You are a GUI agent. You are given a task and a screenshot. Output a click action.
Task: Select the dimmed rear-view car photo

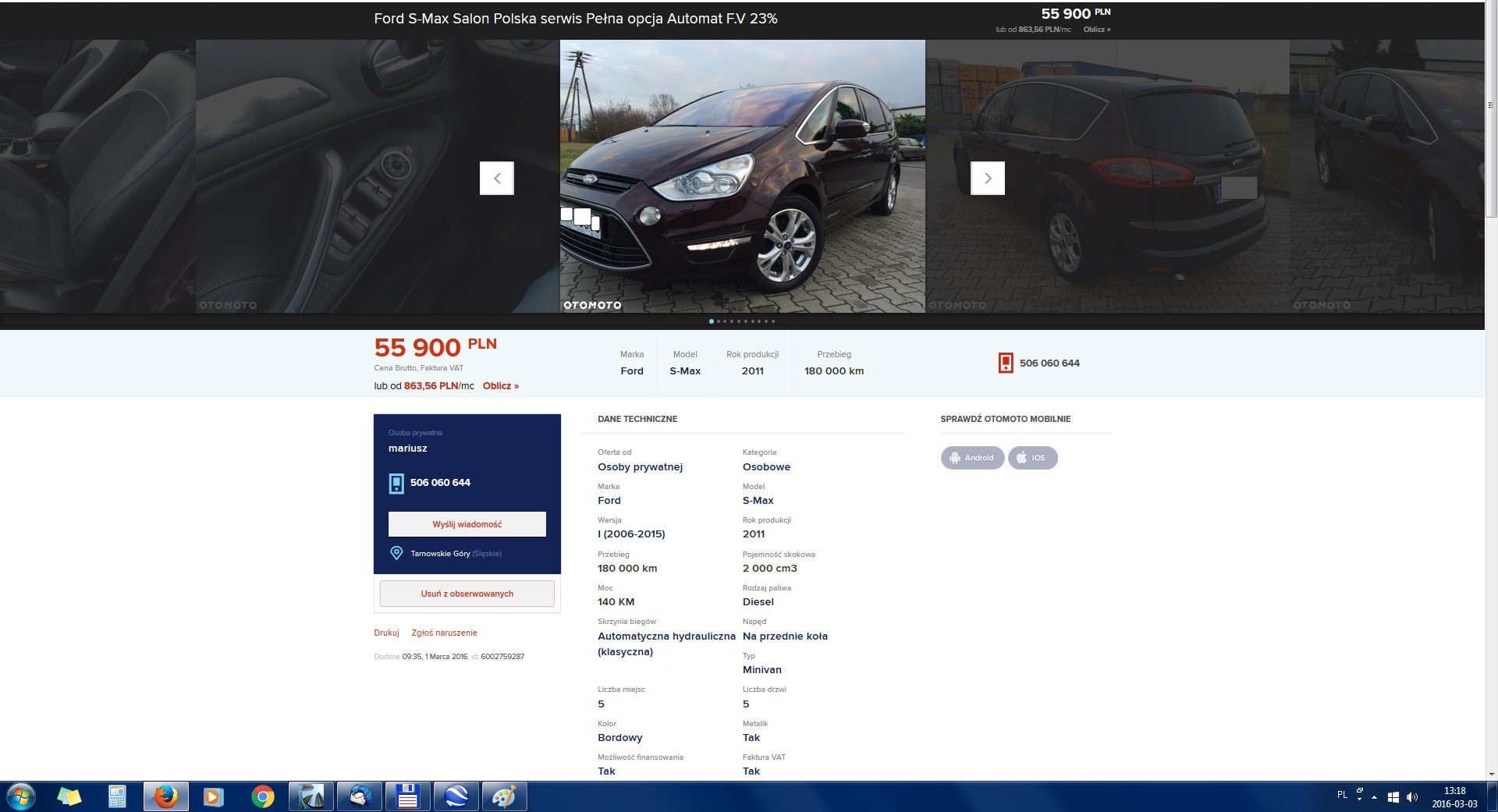point(1107,176)
